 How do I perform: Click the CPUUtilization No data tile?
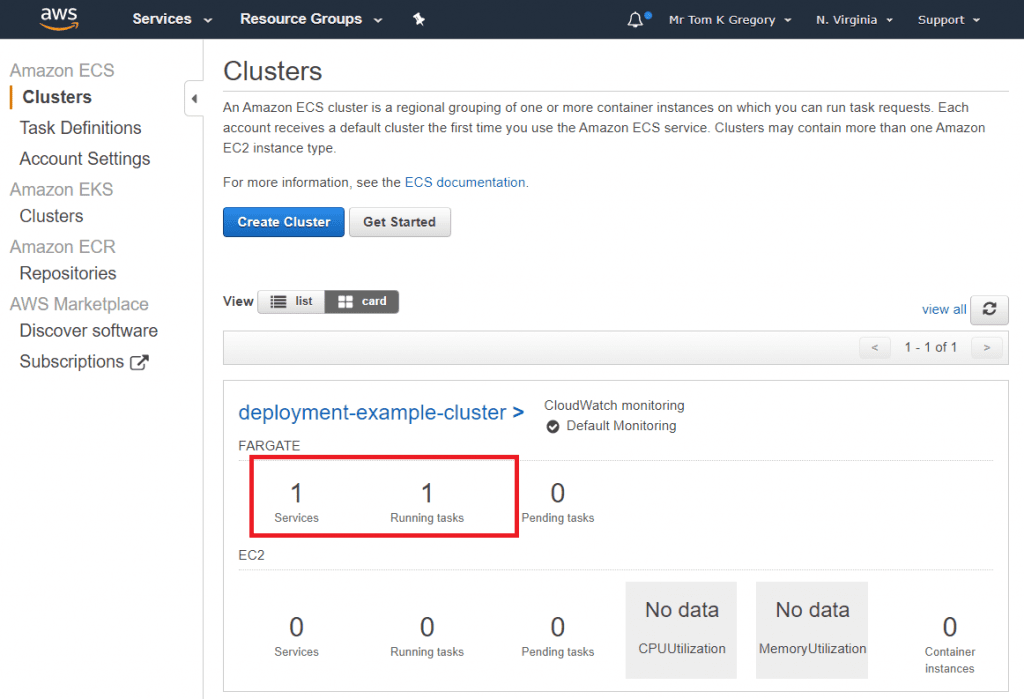(681, 630)
